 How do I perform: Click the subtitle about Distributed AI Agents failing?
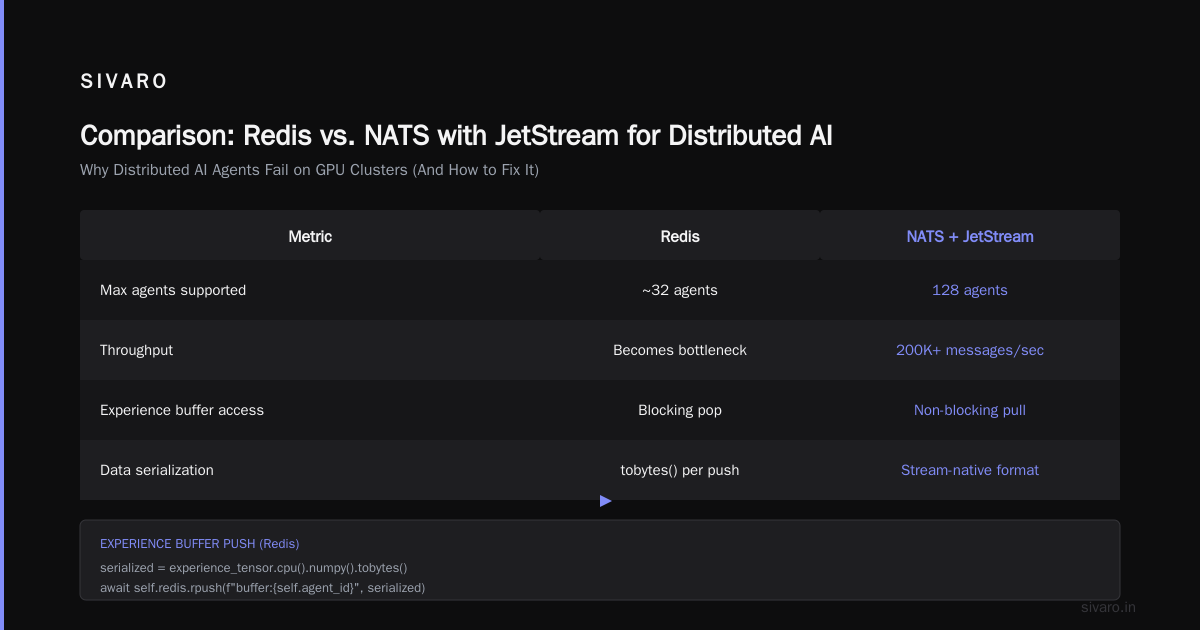coord(309,170)
